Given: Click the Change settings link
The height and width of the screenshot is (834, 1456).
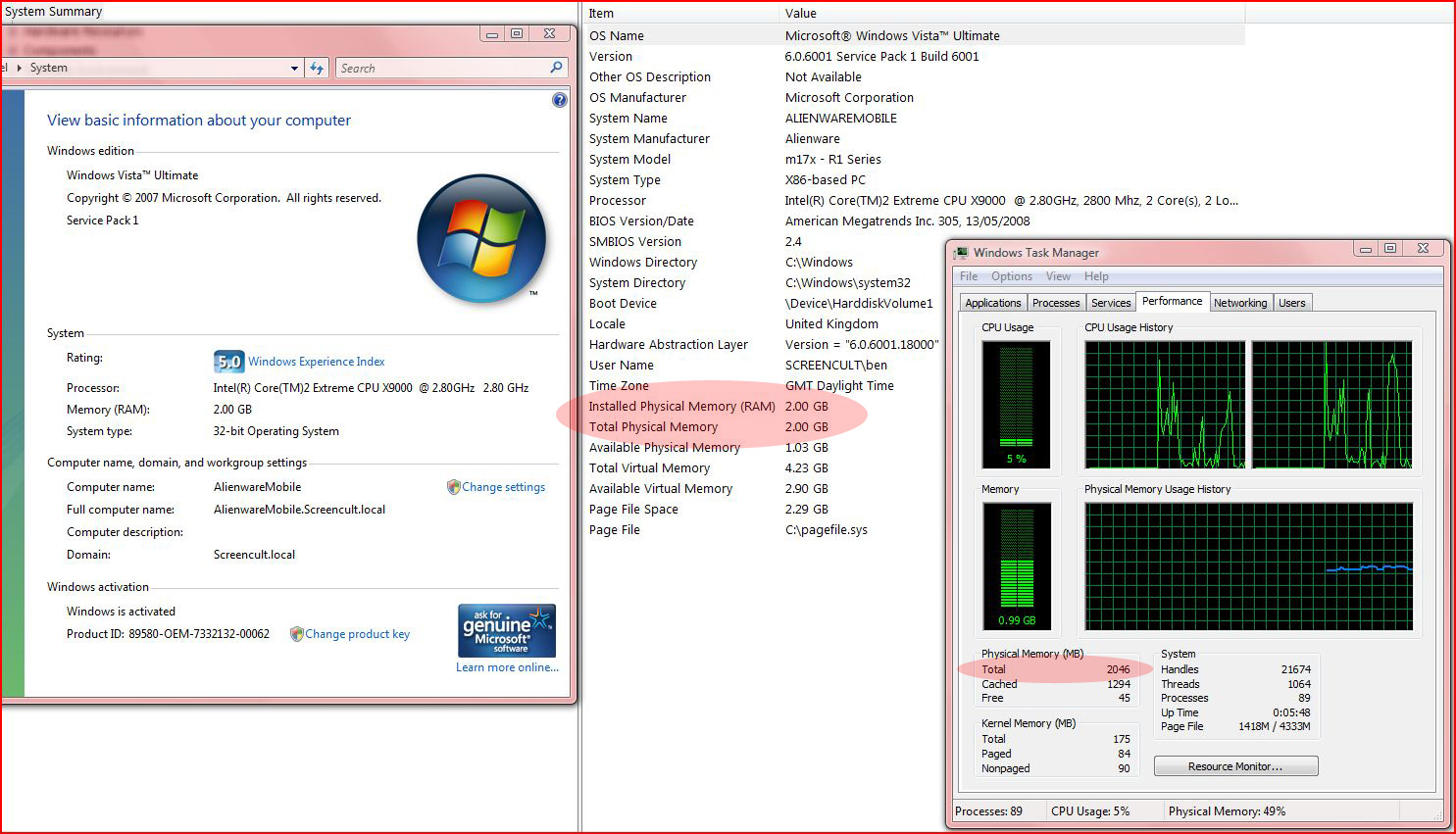Looking at the screenshot, I should [x=503, y=487].
